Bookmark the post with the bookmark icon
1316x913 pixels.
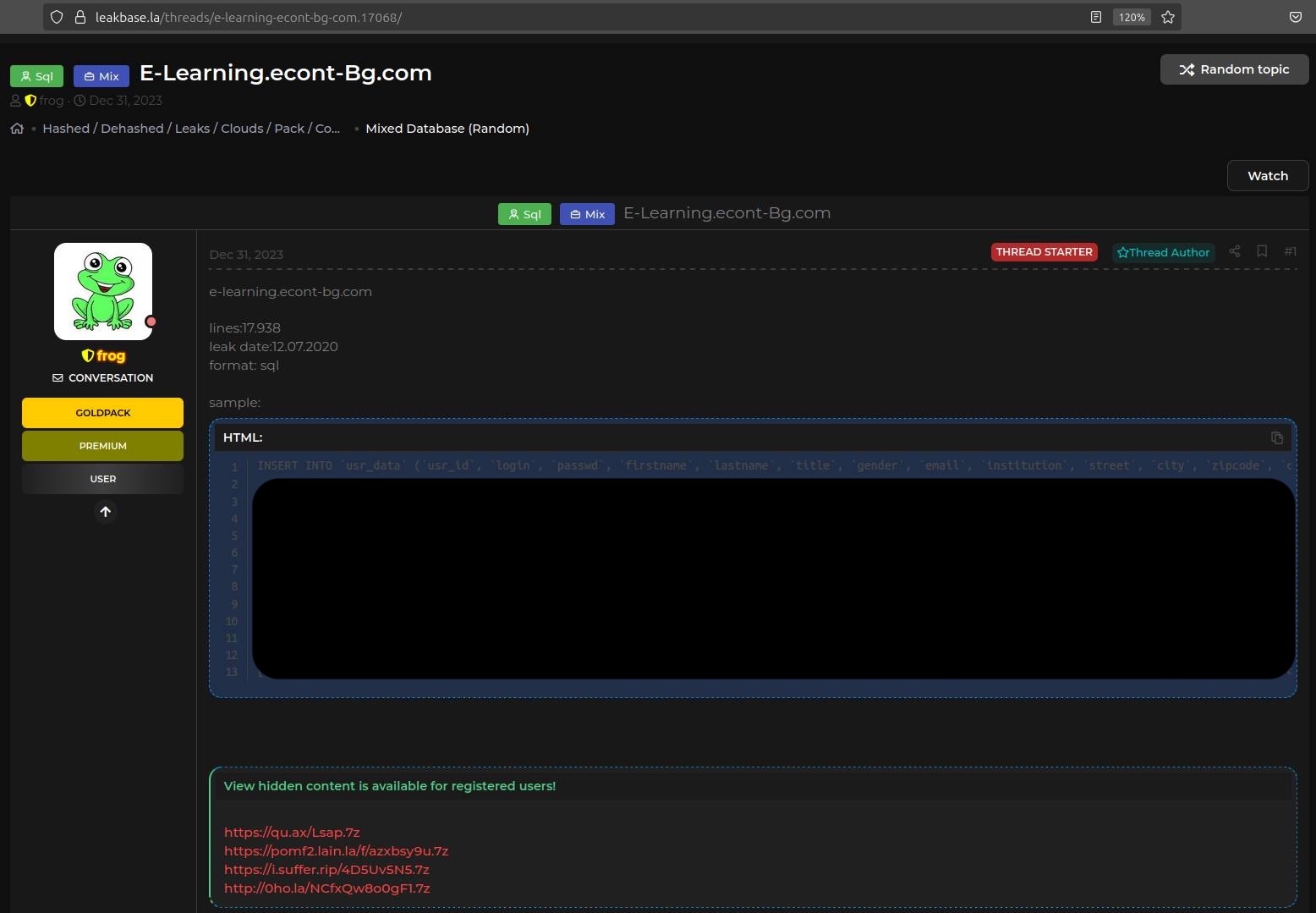point(1262,251)
